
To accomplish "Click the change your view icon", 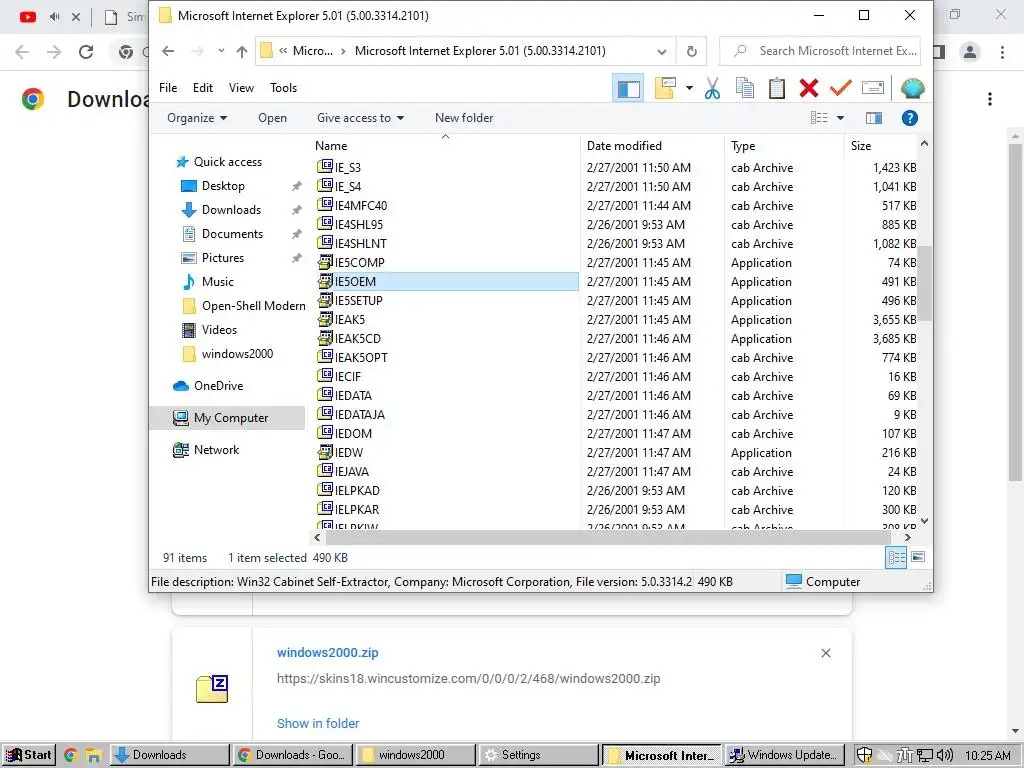I will (819, 118).
